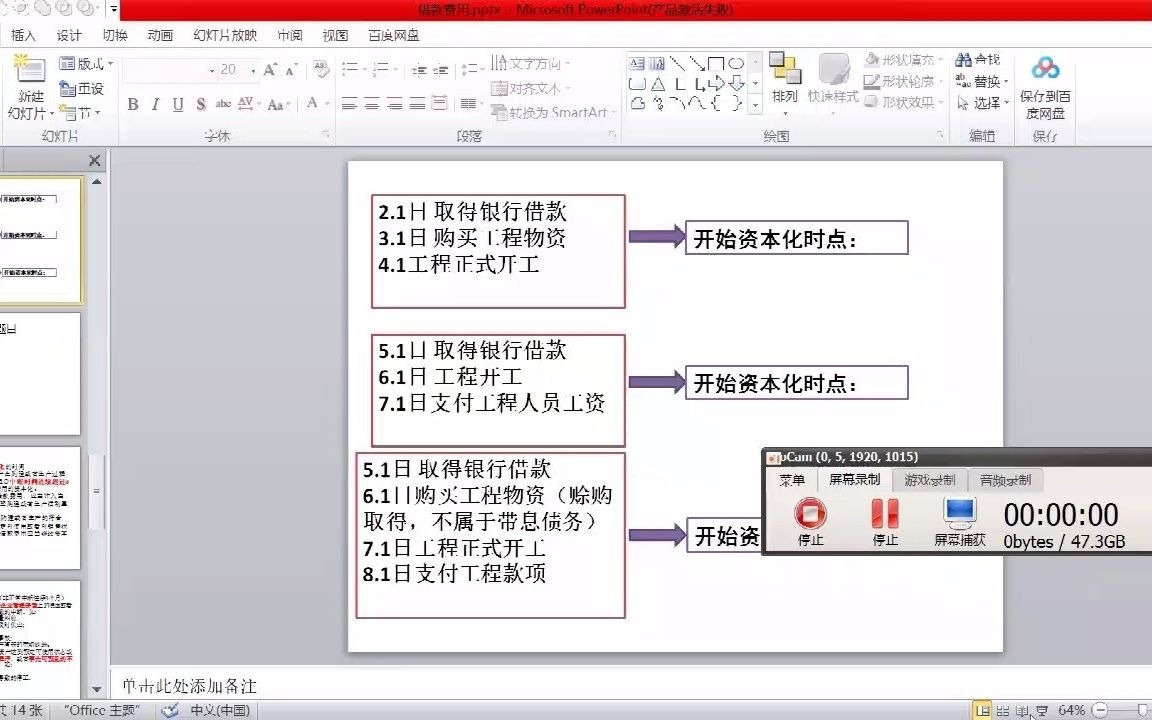Click 新建幻灯片 to add a slide
The image size is (1152, 720).
28,85
